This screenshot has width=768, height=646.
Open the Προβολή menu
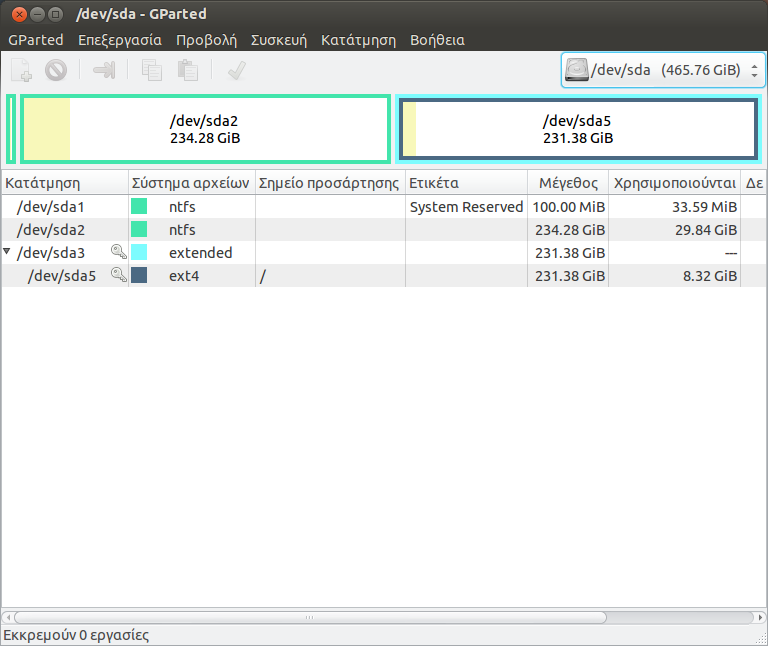[x=206, y=40]
